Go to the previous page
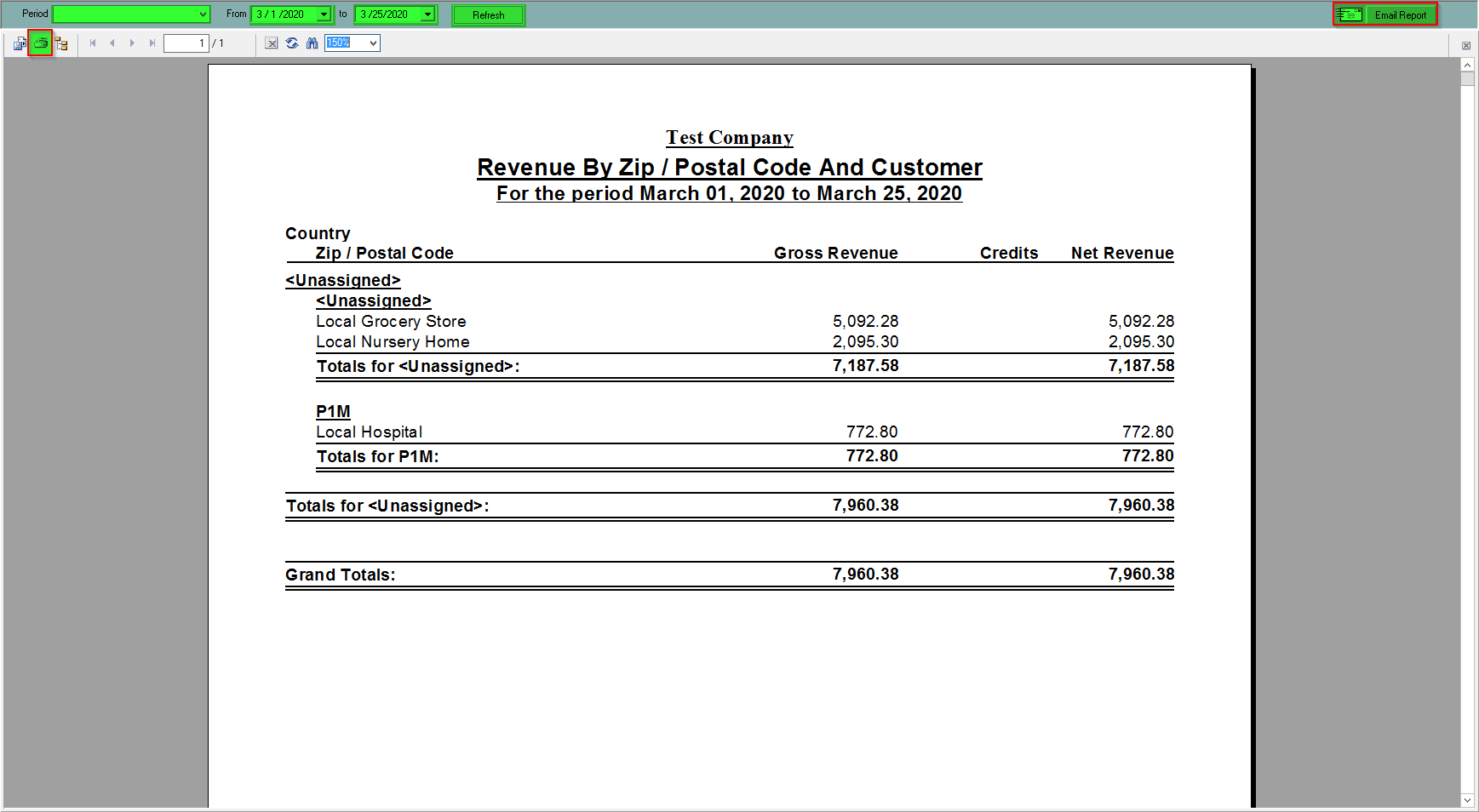The image size is (1479, 812). [112, 43]
